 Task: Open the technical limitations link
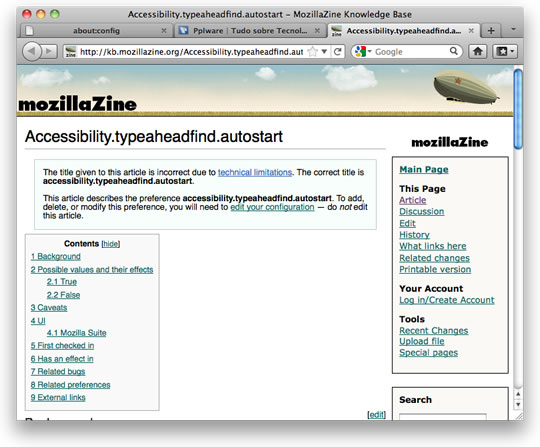(255, 172)
